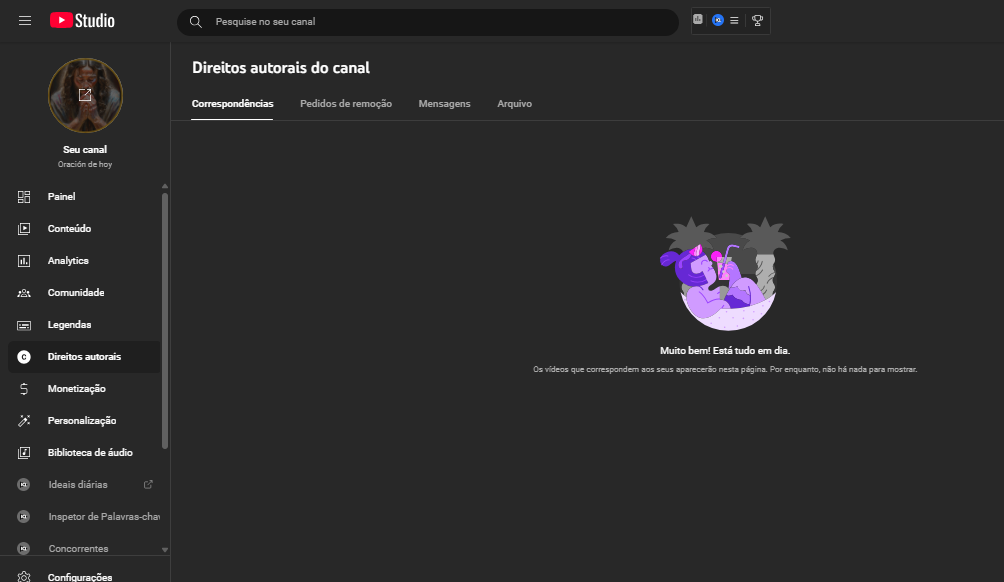Open Biblioteca de áudio label
Screen dimensions: 1004x582
(90, 453)
